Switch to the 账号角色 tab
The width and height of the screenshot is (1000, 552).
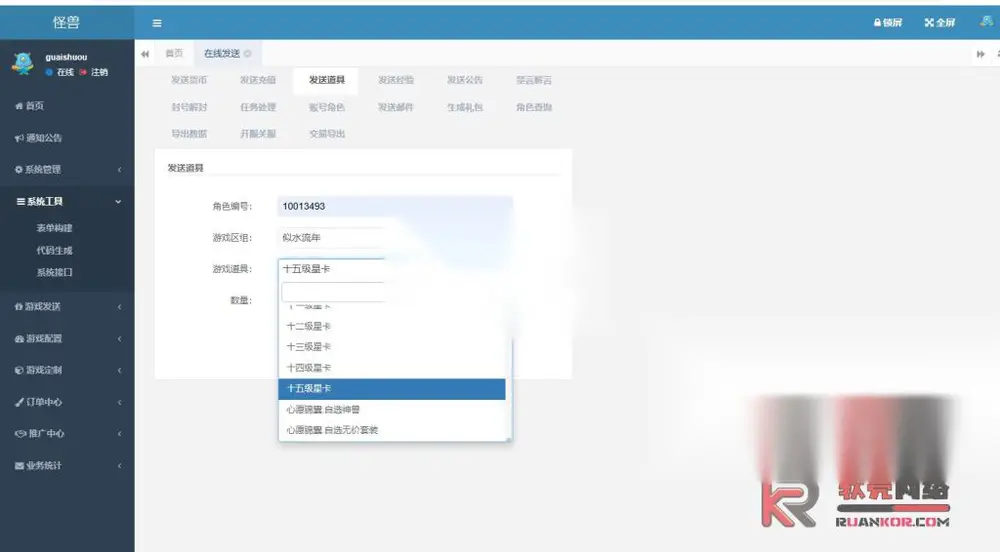click(327, 107)
